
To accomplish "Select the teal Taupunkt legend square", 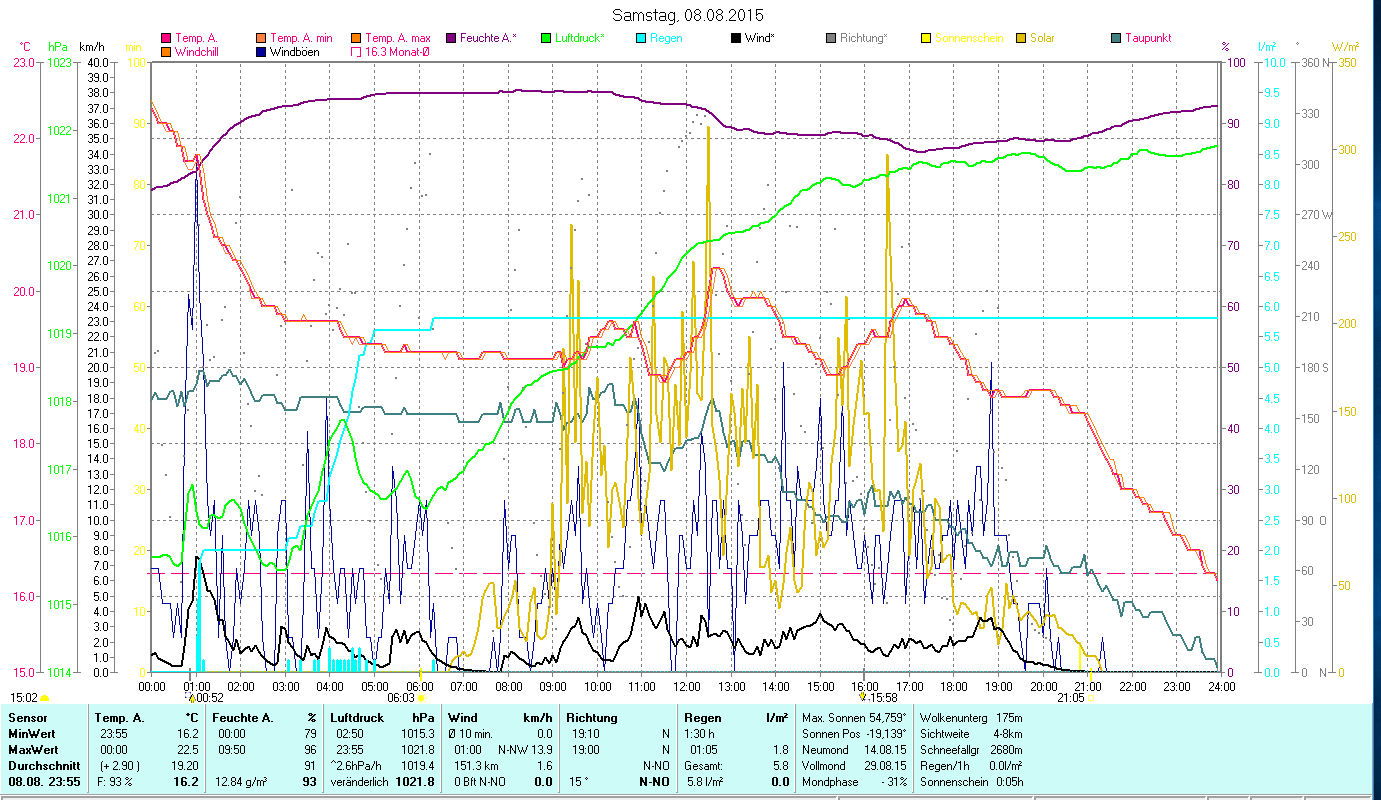I will tap(1115, 38).
